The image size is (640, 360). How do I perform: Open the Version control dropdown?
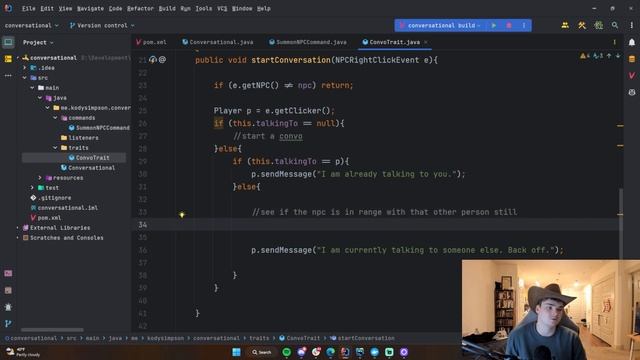pyautogui.click(x=102, y=25)
